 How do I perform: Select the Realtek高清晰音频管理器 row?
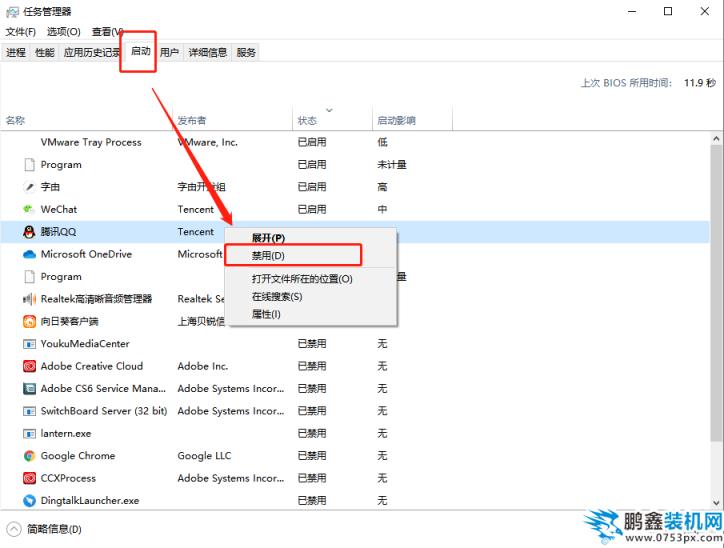point(355,299)
